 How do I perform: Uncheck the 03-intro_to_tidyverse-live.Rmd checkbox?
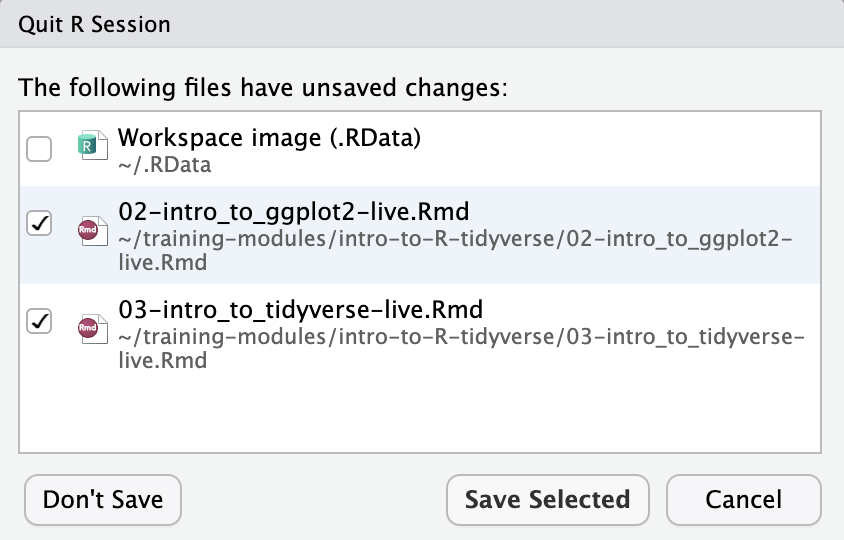click(39, 322)
